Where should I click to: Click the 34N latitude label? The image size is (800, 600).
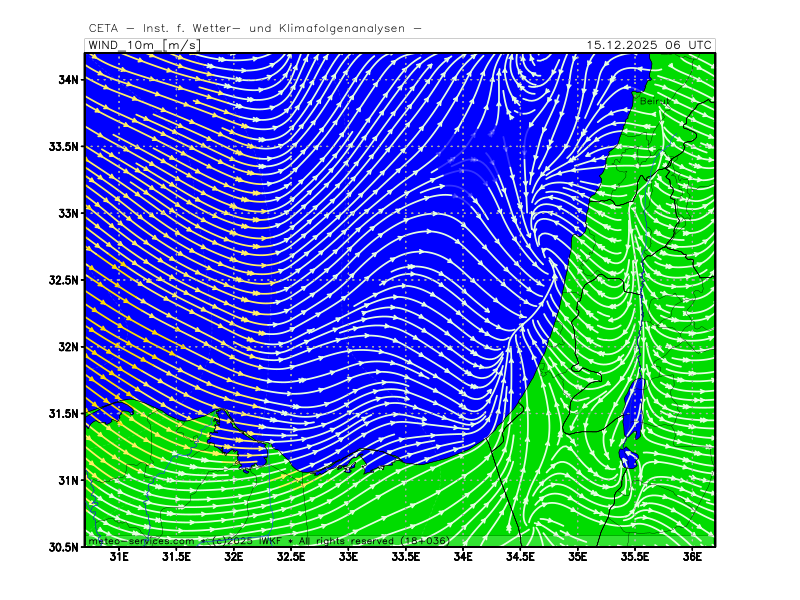[x=68, y=80]
